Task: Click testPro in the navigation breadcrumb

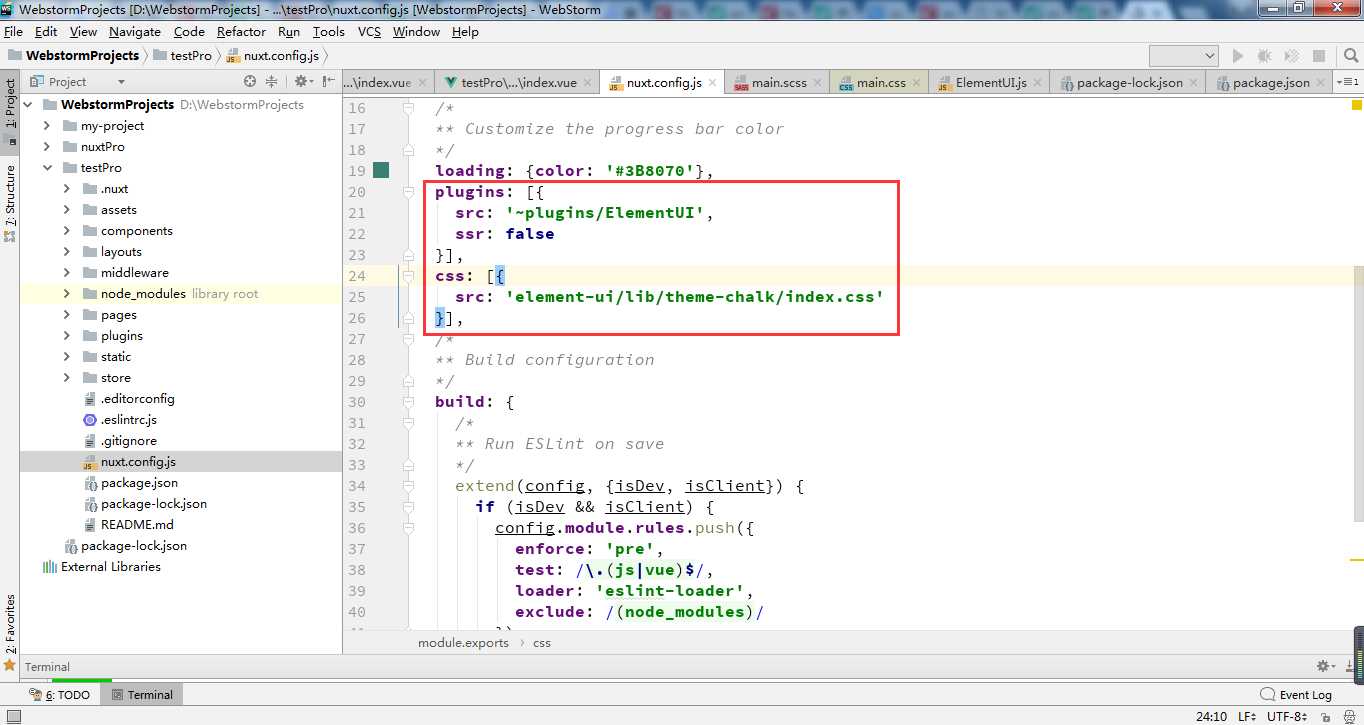Action: coord(191,56)
